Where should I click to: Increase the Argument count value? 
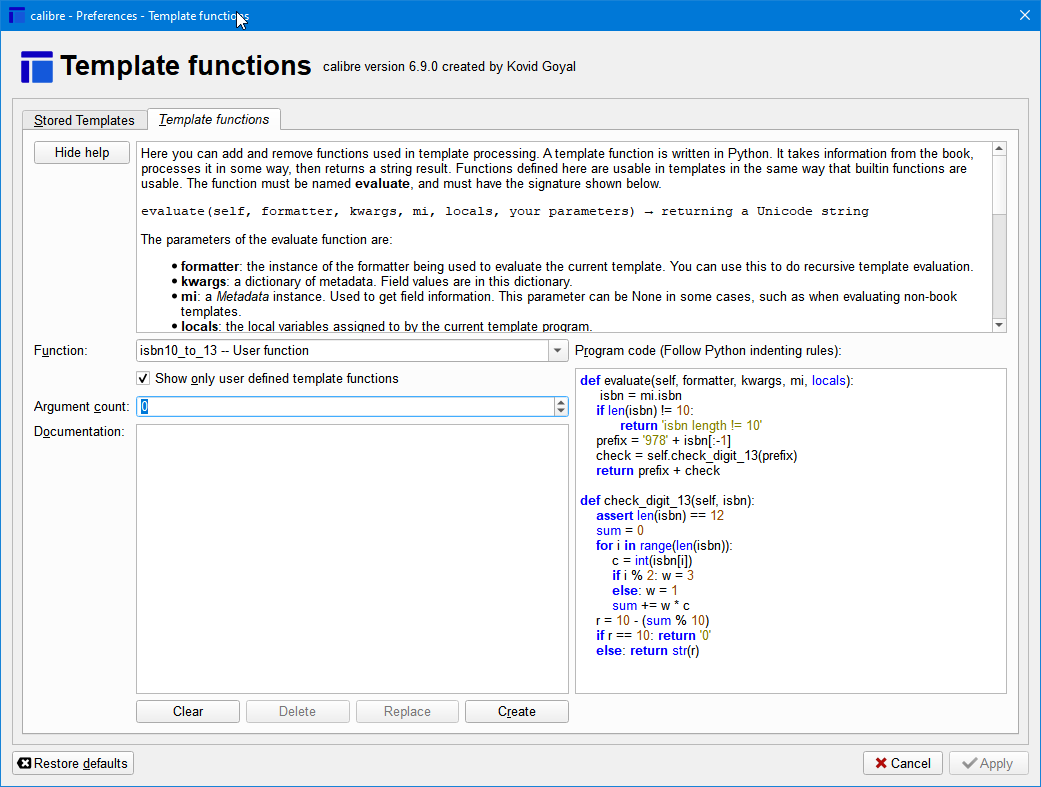click(561, 402)
